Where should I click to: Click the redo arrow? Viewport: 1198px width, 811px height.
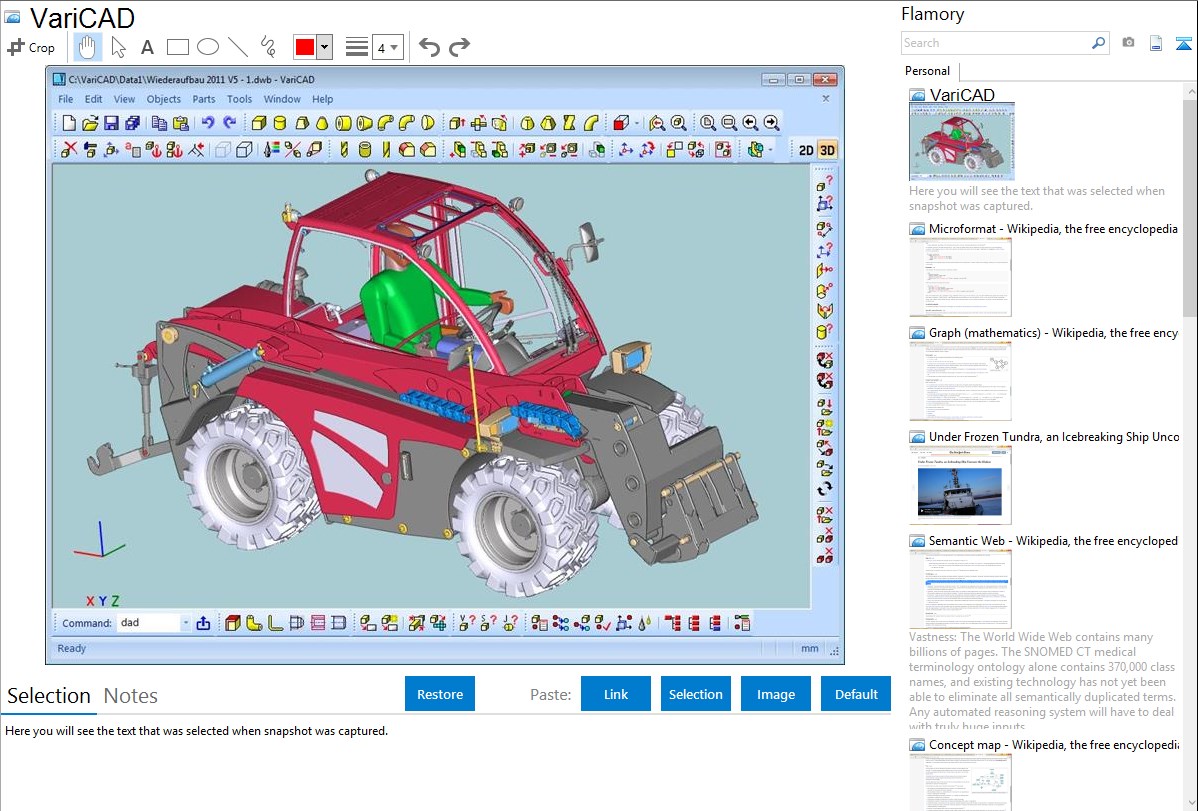(459, 47)
